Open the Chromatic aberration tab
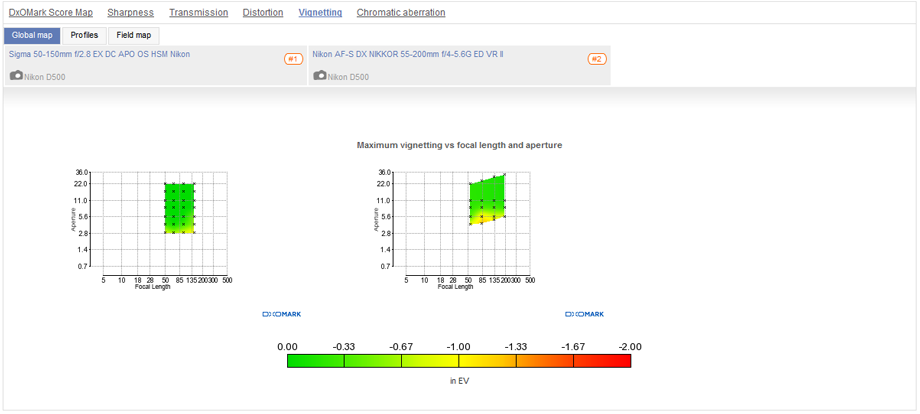This screenshot has width=920, height=414. (x=401, y=12)
